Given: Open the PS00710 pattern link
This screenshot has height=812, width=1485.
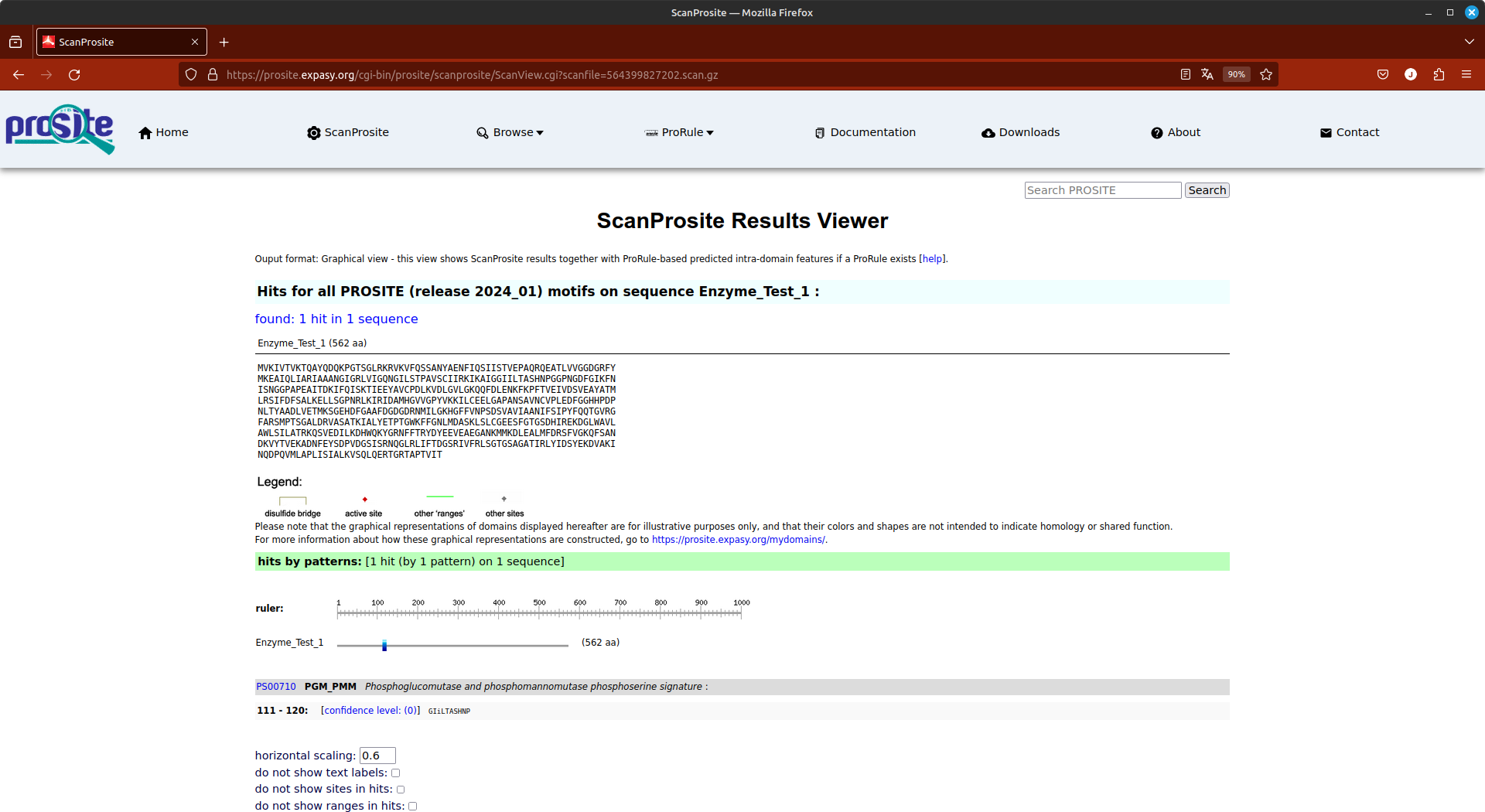Looking at the screenshot, I should 276,687.
